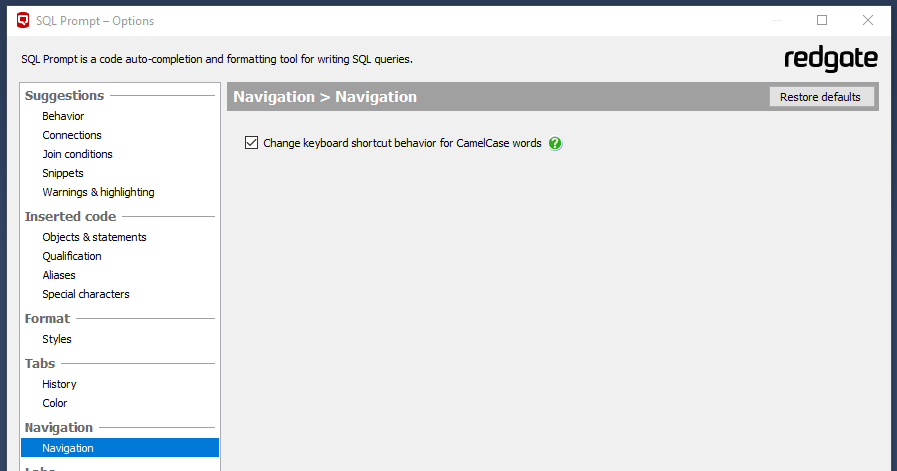Select History under Tabs

pyautogui.click(x=59, y=384)
